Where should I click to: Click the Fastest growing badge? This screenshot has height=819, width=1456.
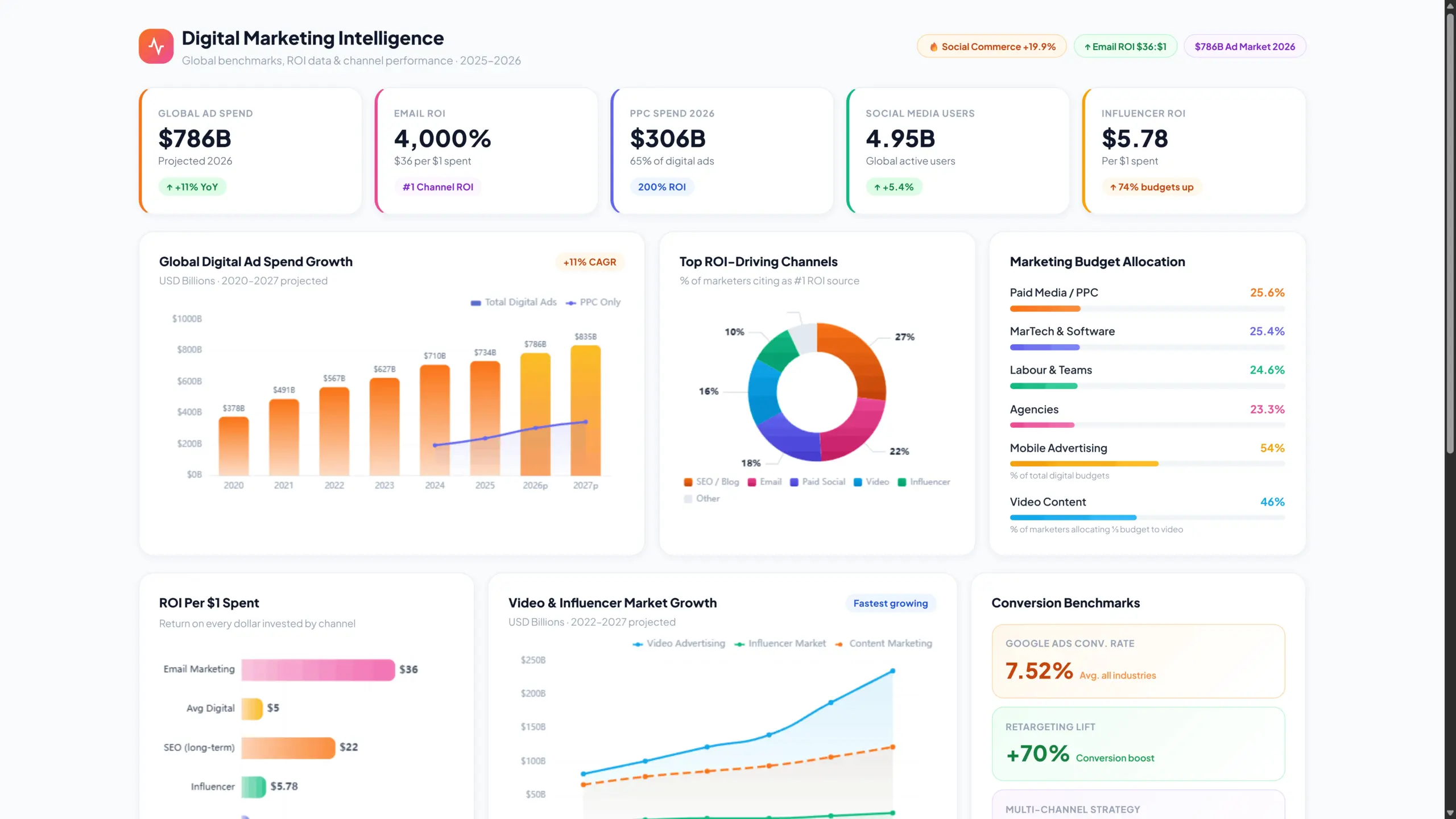click(x=890, y=603)
